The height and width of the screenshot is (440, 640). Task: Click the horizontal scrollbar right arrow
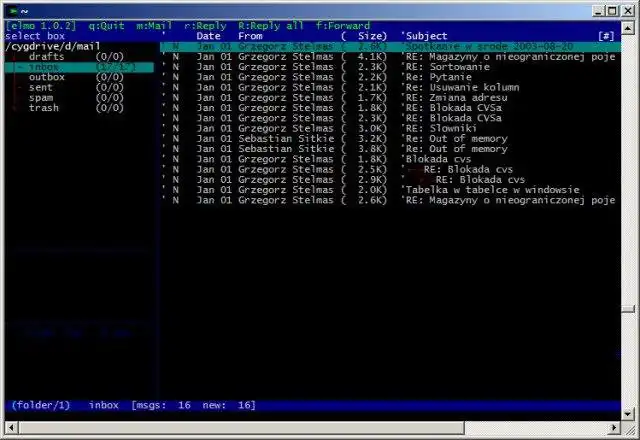[x=614, y=427]
